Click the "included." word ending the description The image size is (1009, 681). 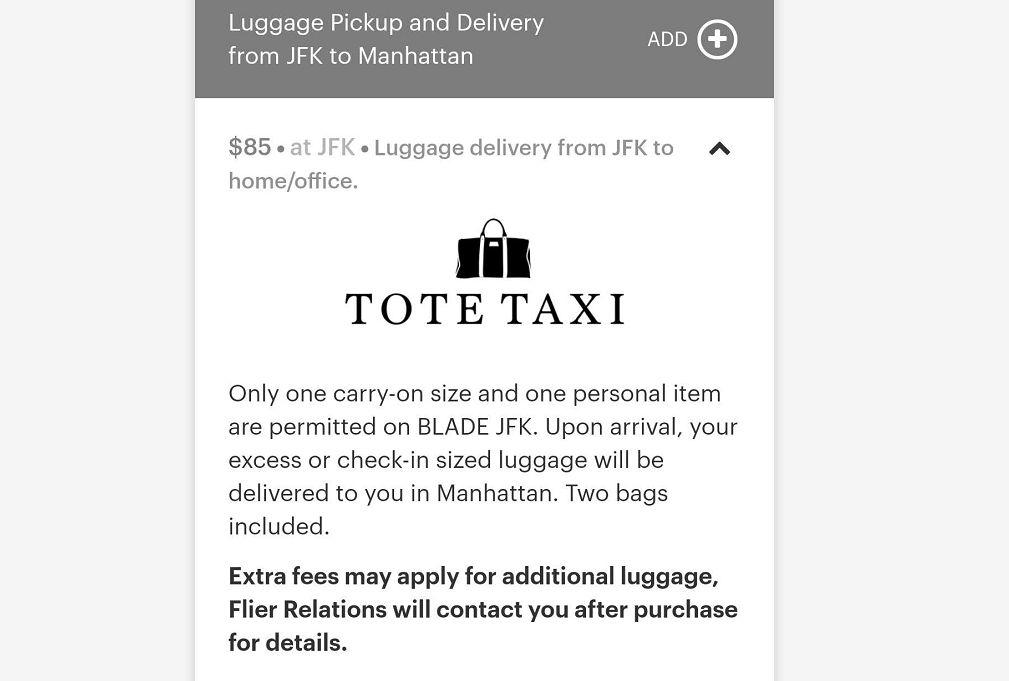click(x=278, y=526)
